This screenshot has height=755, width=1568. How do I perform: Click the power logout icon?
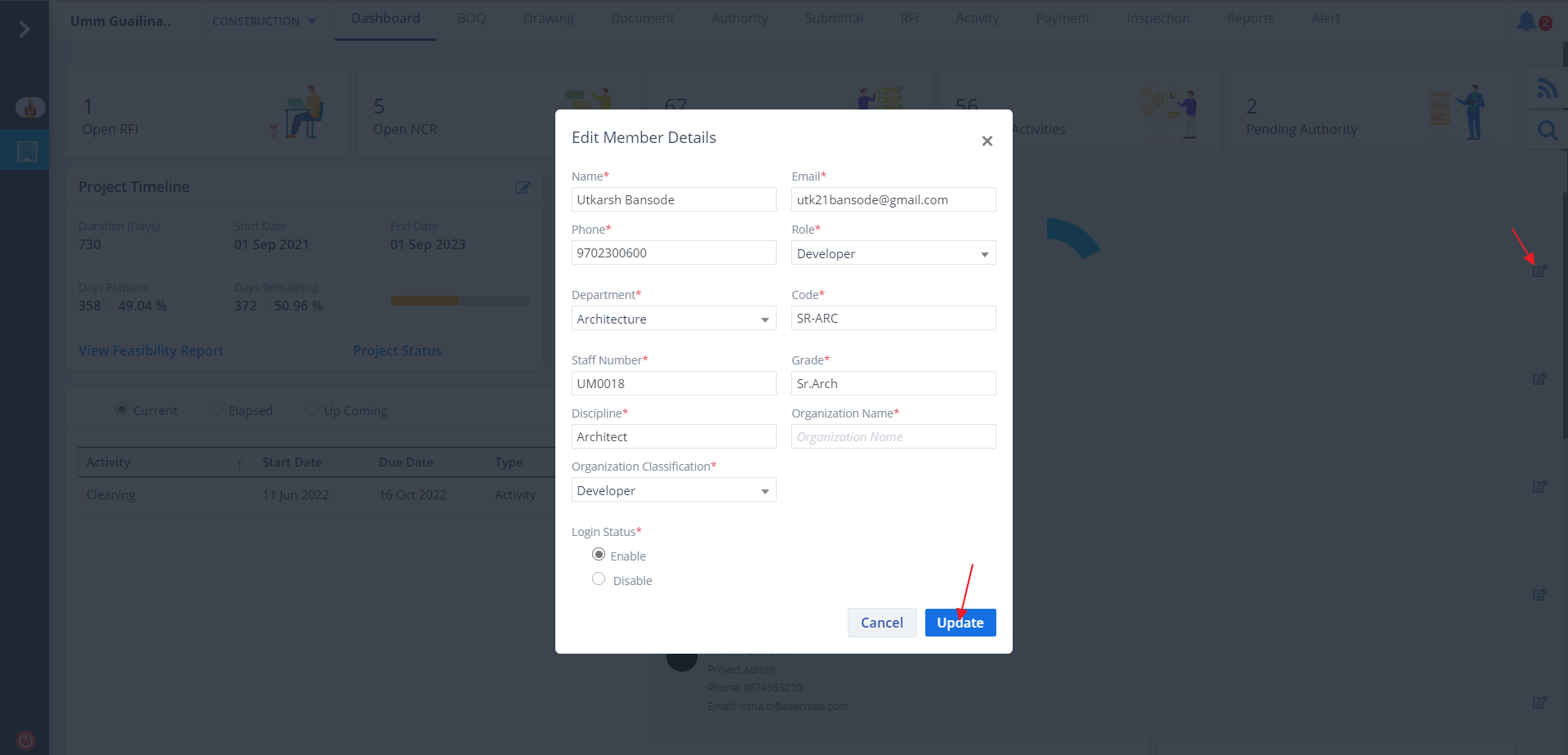click(x=25, y=740)
